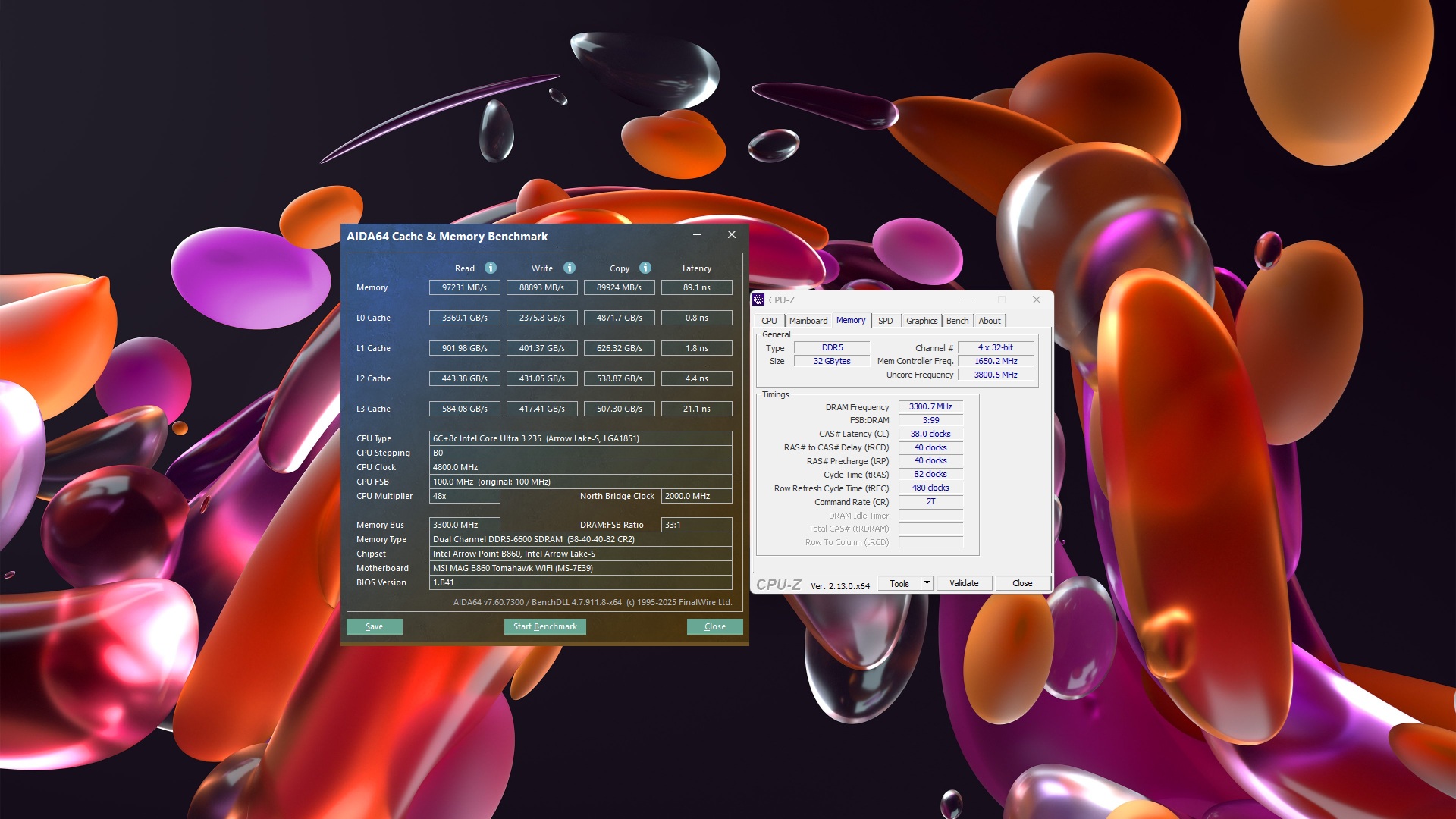Click the L2 Cache Read value 443.38 GB/s
The width and height of the screenshot is (1456, 819).
[465, 378]
